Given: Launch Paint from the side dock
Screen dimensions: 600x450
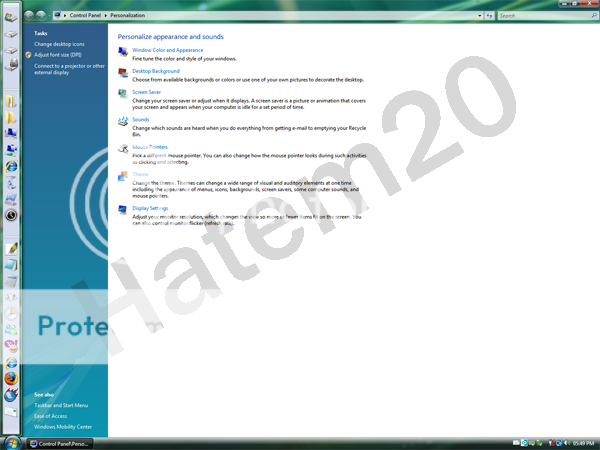Looking at the screenshot, I should point(11,248).
